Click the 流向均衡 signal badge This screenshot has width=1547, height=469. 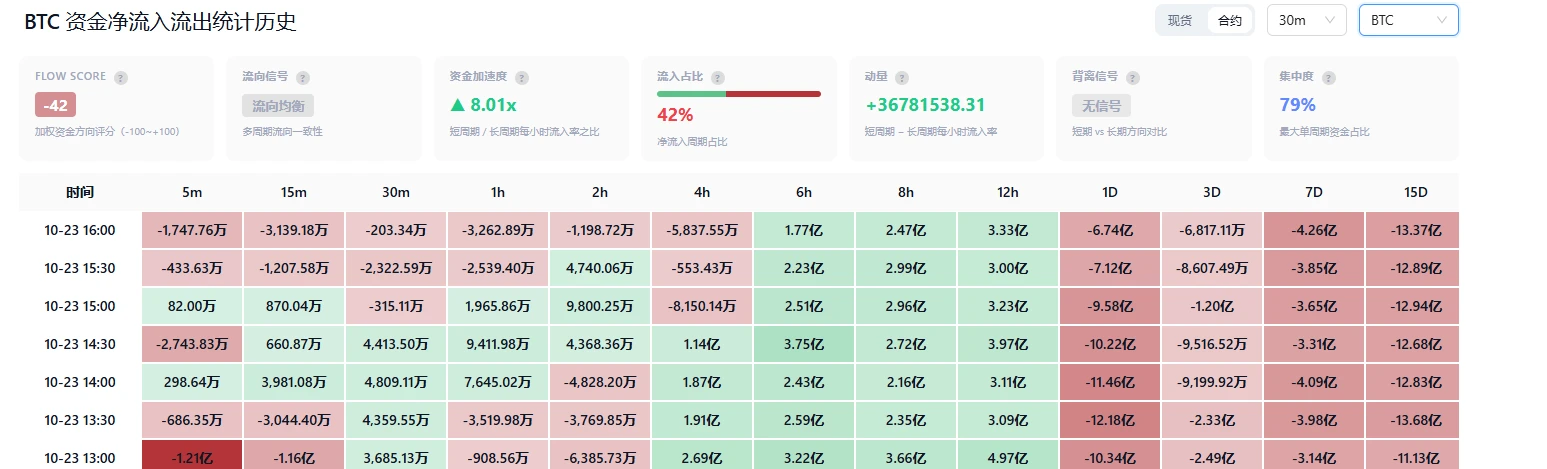(279, 105)
